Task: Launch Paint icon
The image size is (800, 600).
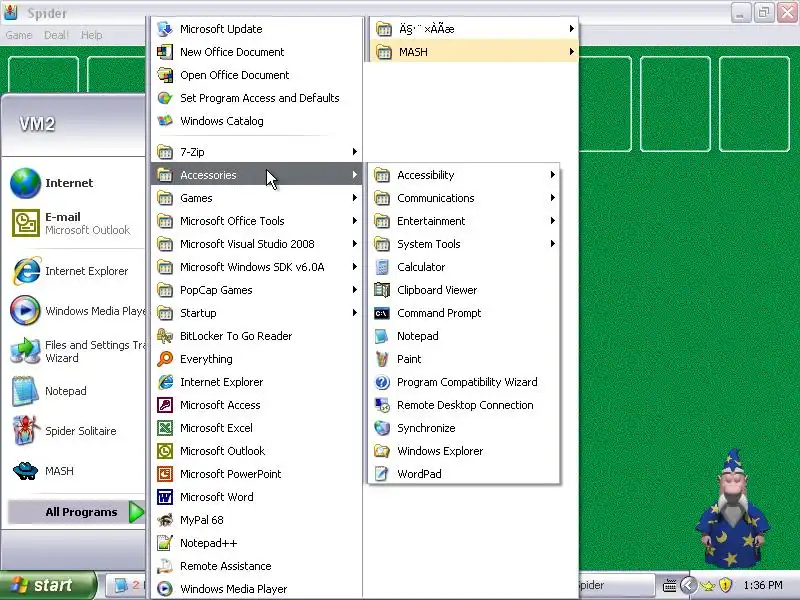Action: click(x=382, y=359)
